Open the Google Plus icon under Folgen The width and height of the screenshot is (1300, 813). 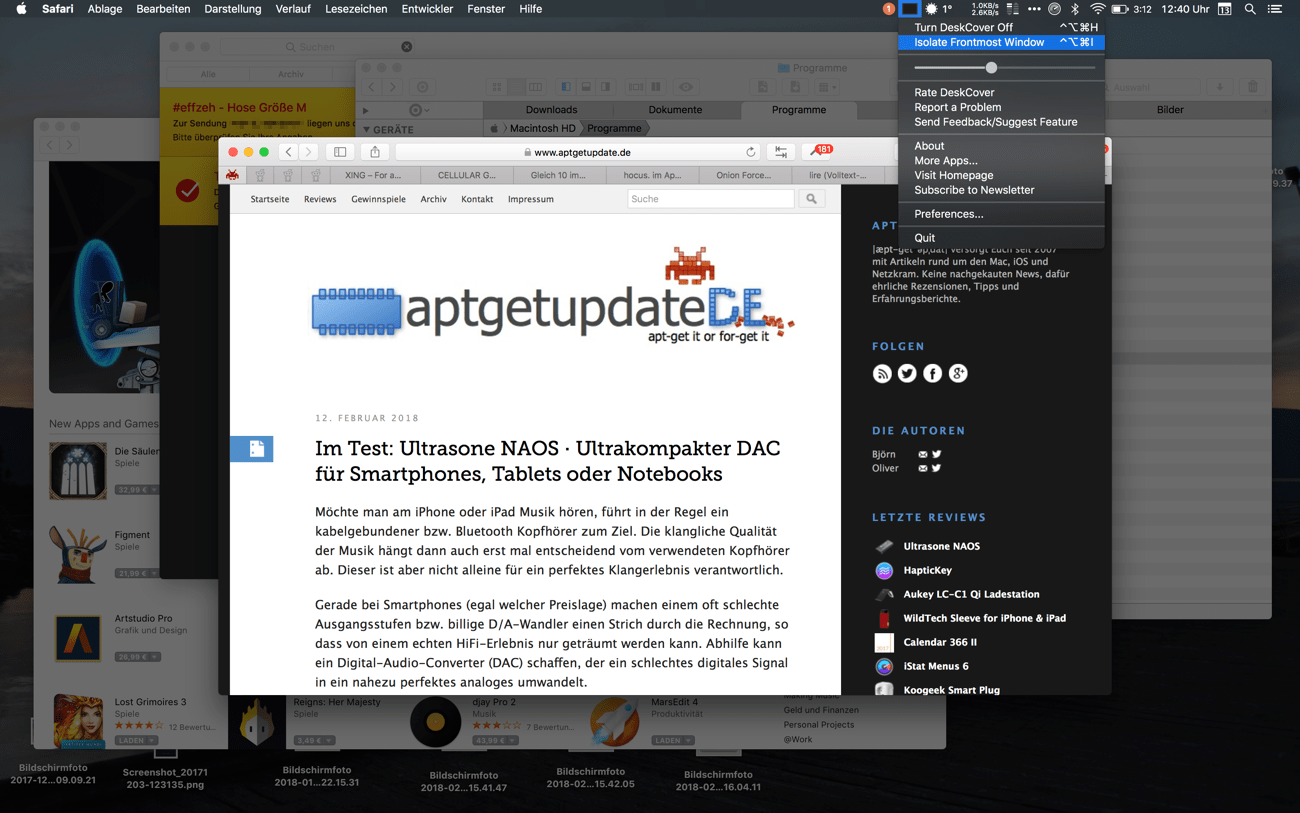(958, 373)
